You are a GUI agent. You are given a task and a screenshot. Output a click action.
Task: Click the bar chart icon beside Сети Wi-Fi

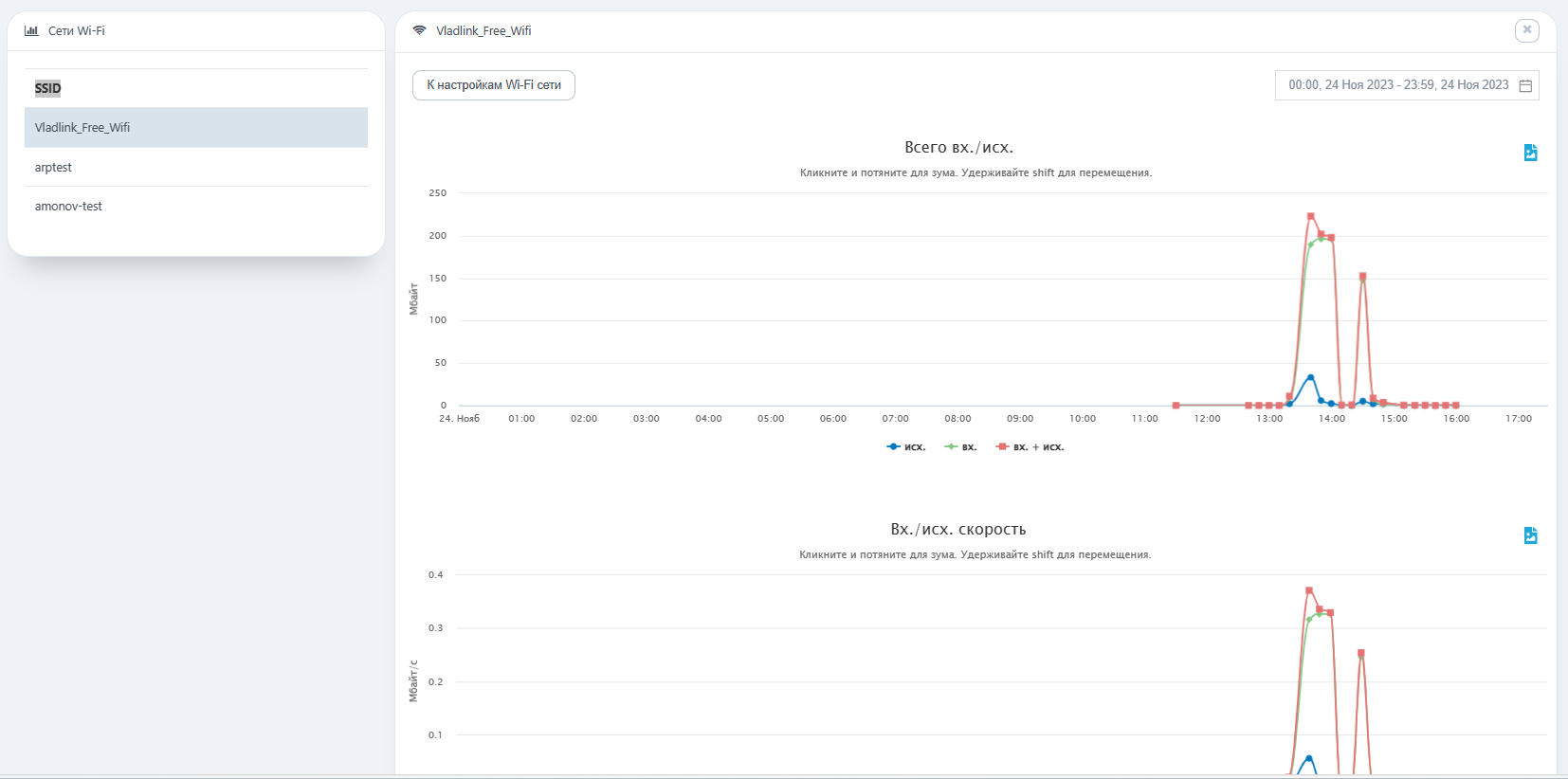(31, 30)
